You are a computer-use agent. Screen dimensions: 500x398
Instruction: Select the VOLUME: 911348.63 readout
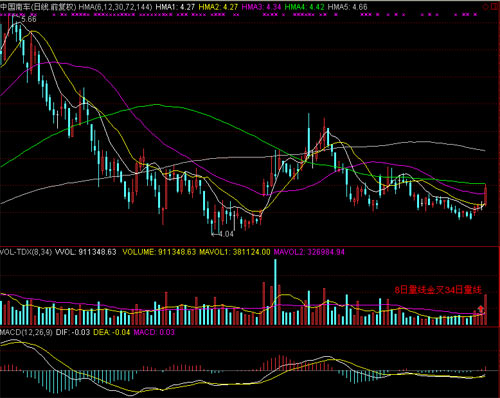tap(159, 252)
